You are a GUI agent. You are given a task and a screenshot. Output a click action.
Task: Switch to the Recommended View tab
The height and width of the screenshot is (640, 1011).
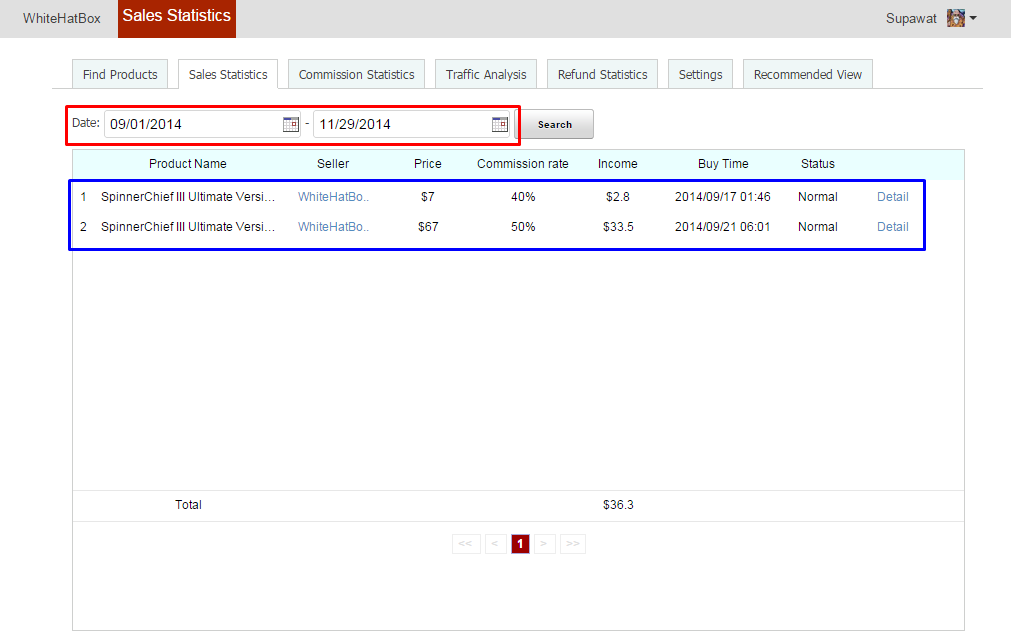point(807,74)
